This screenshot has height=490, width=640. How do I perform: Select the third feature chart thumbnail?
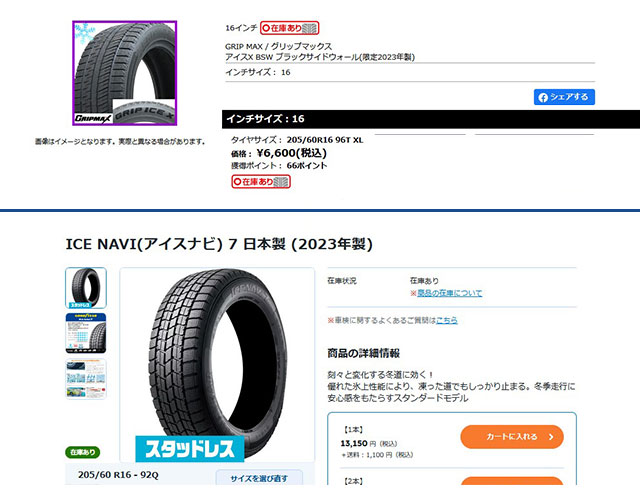pos(86,379)
